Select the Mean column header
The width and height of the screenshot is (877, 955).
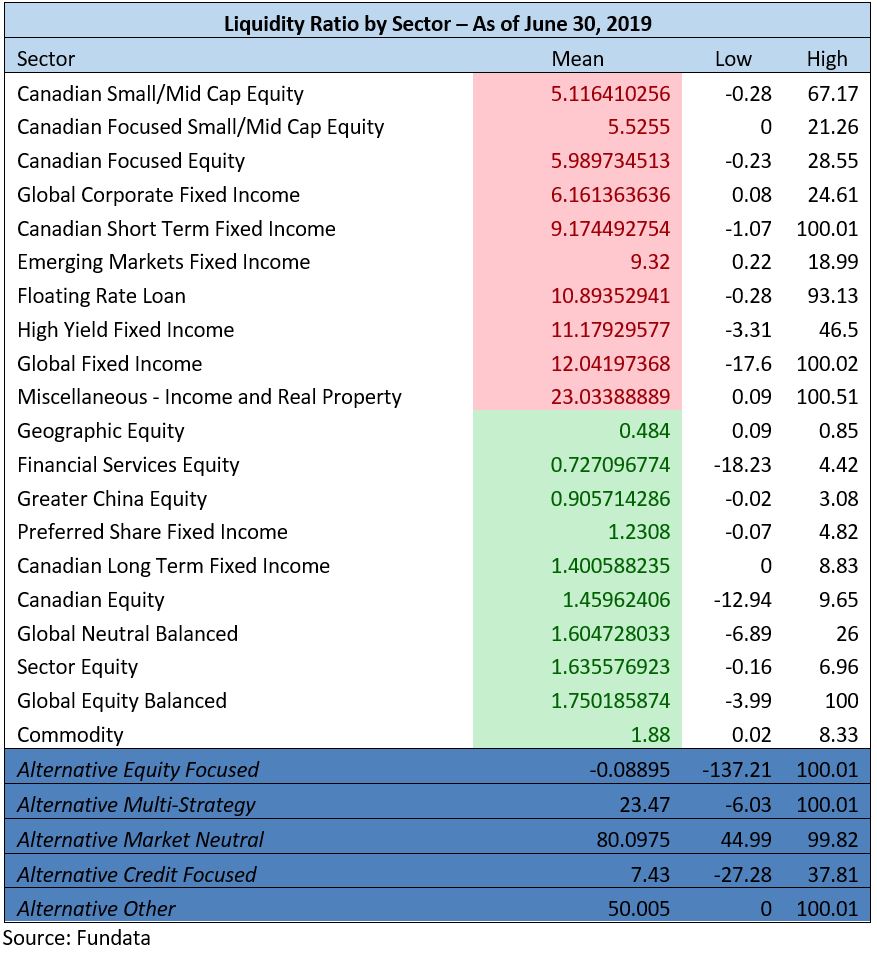(x=577, y=59)
